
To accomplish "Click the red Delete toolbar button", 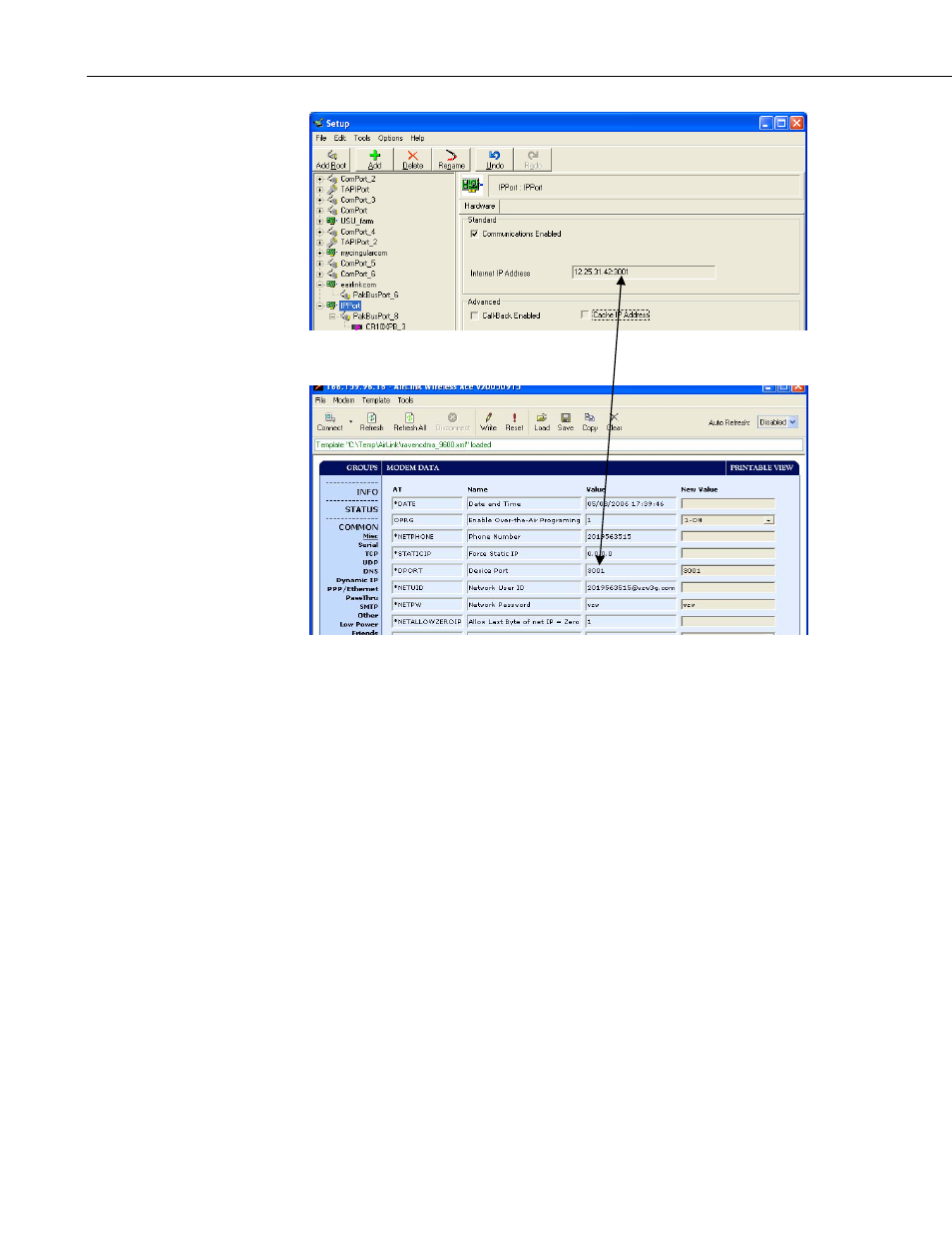I will pyautogui.click(x=412, y=160).
